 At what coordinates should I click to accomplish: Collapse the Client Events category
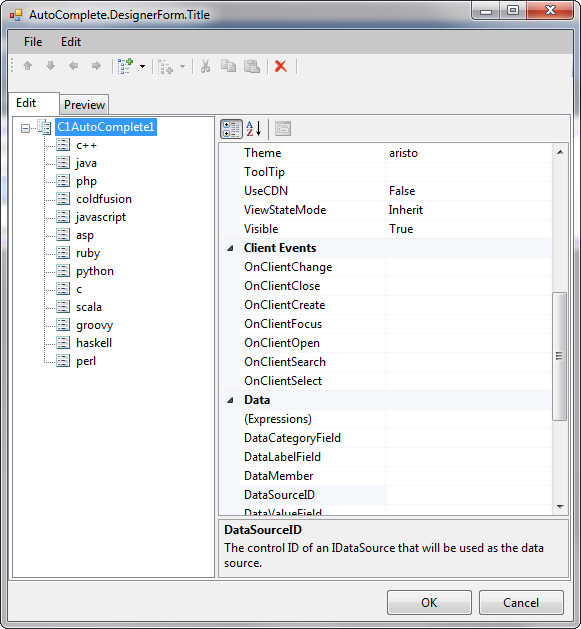pyautogui.click(x=230, y=248)
